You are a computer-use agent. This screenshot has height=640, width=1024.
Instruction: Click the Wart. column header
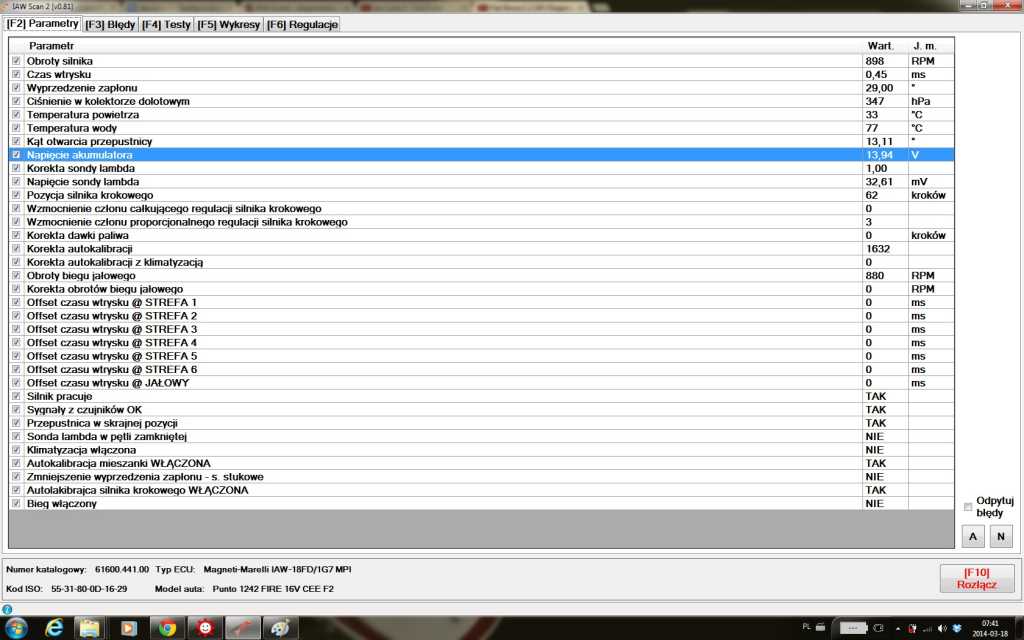pos(879,46)
